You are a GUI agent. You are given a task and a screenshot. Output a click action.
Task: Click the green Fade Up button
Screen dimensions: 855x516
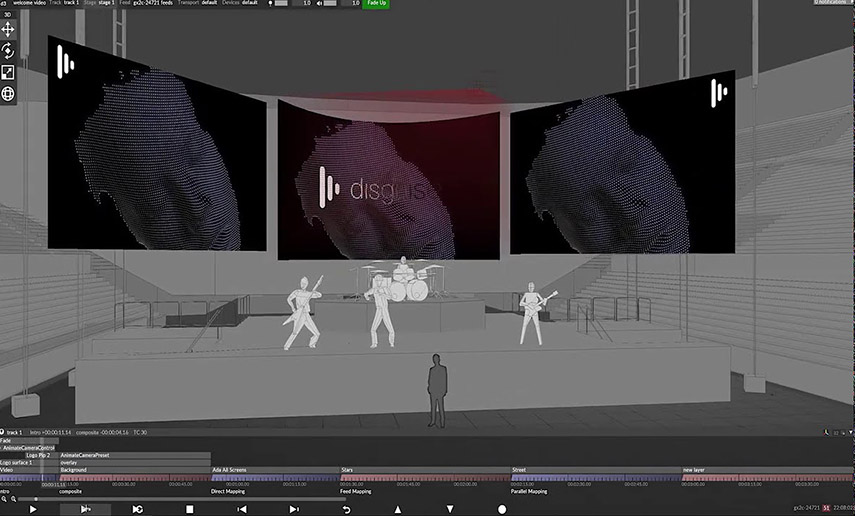(x=376, y=3)
